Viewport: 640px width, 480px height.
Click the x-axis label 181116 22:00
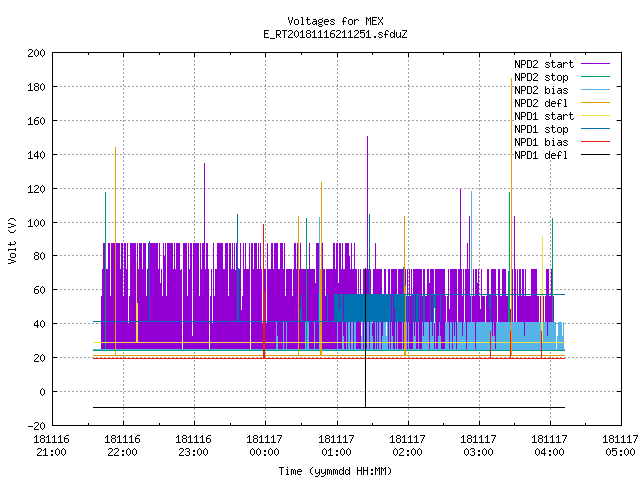tap(122, 446)
